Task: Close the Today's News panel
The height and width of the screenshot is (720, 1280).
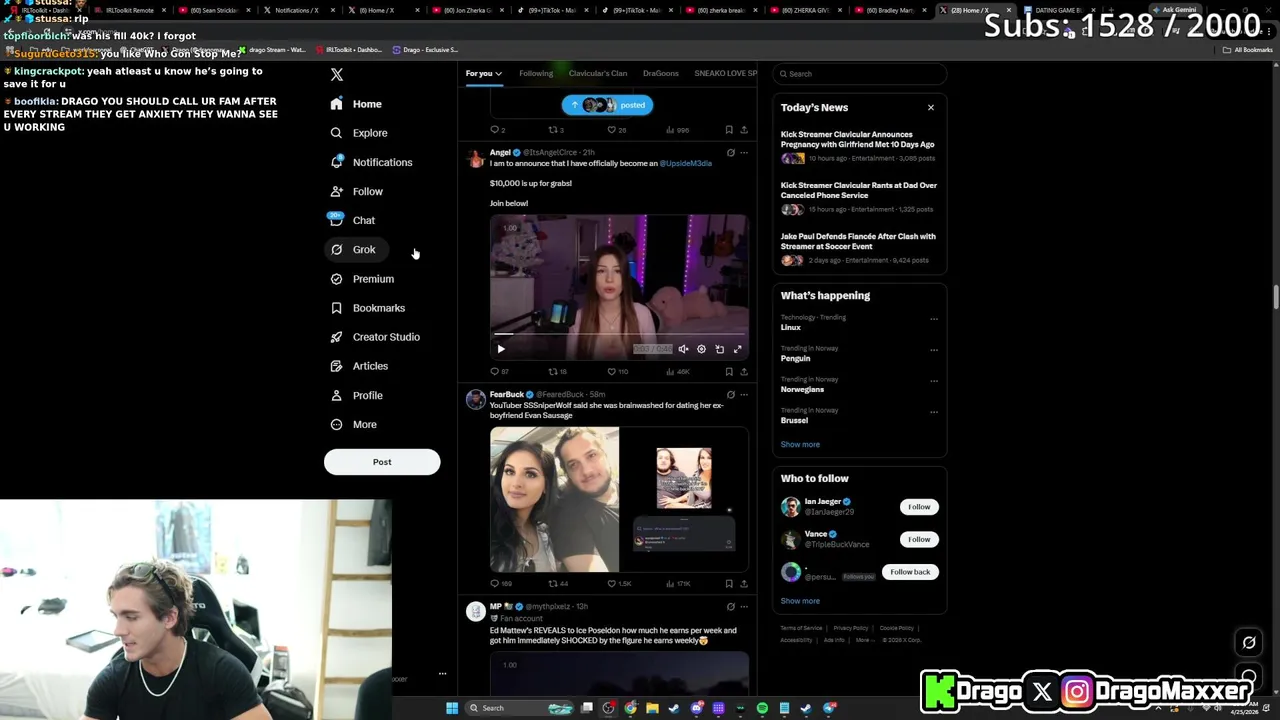Action: 930,107
